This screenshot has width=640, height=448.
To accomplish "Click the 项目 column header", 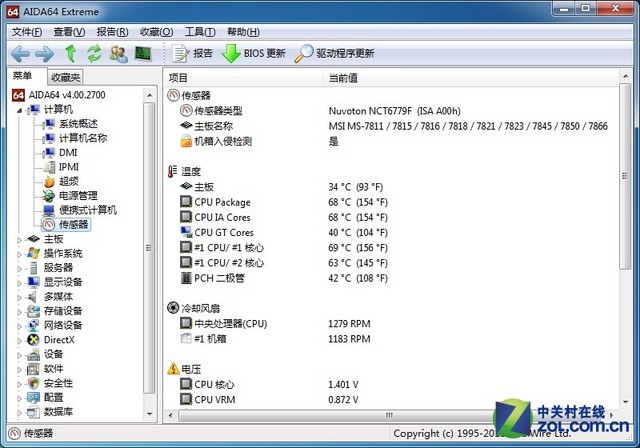I will pyautogui.click(x=244, y=78).
